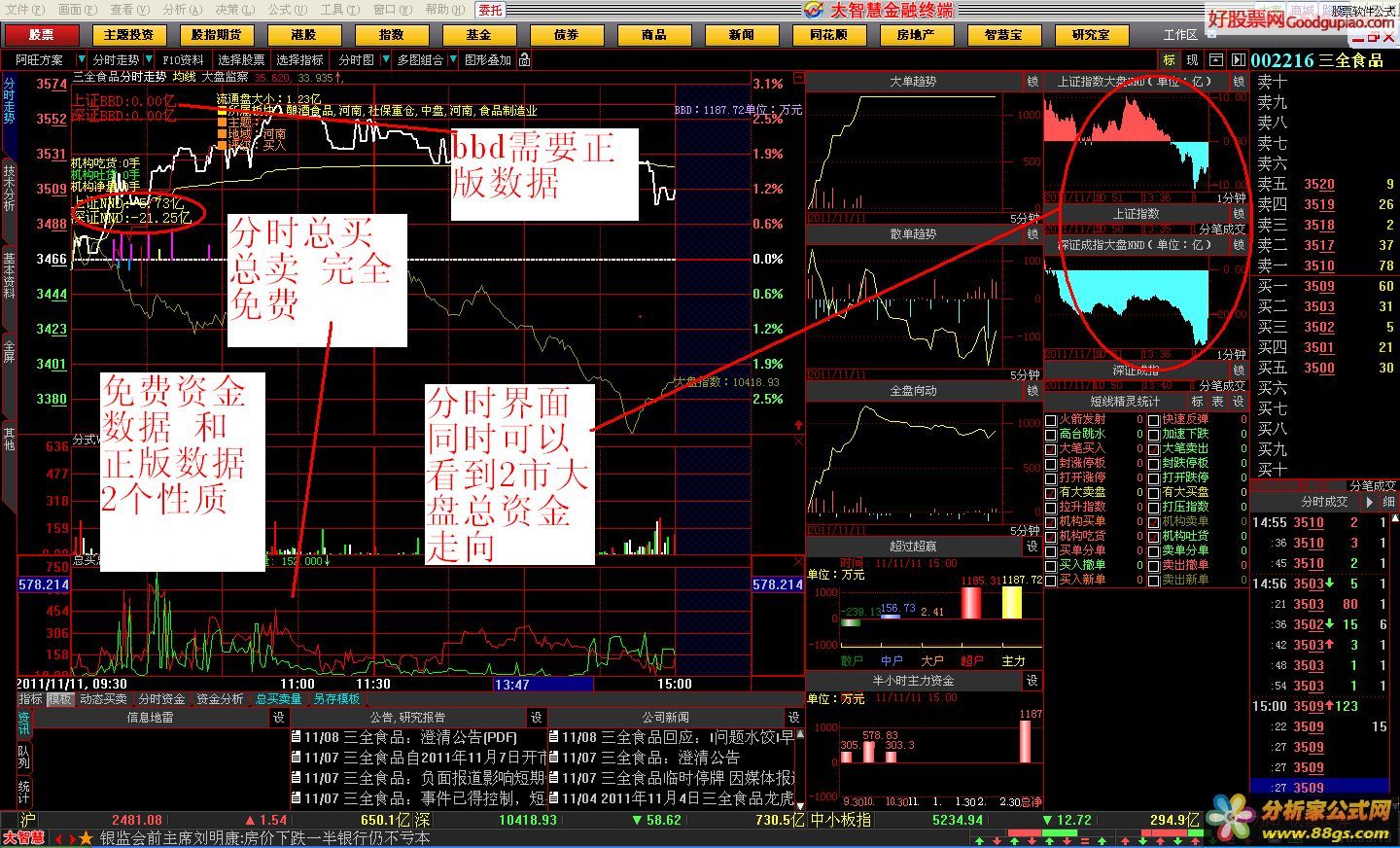Click 设 in 短线精灵统计 header
The width and height of the screenshot is (1400, 848).
1238,401
